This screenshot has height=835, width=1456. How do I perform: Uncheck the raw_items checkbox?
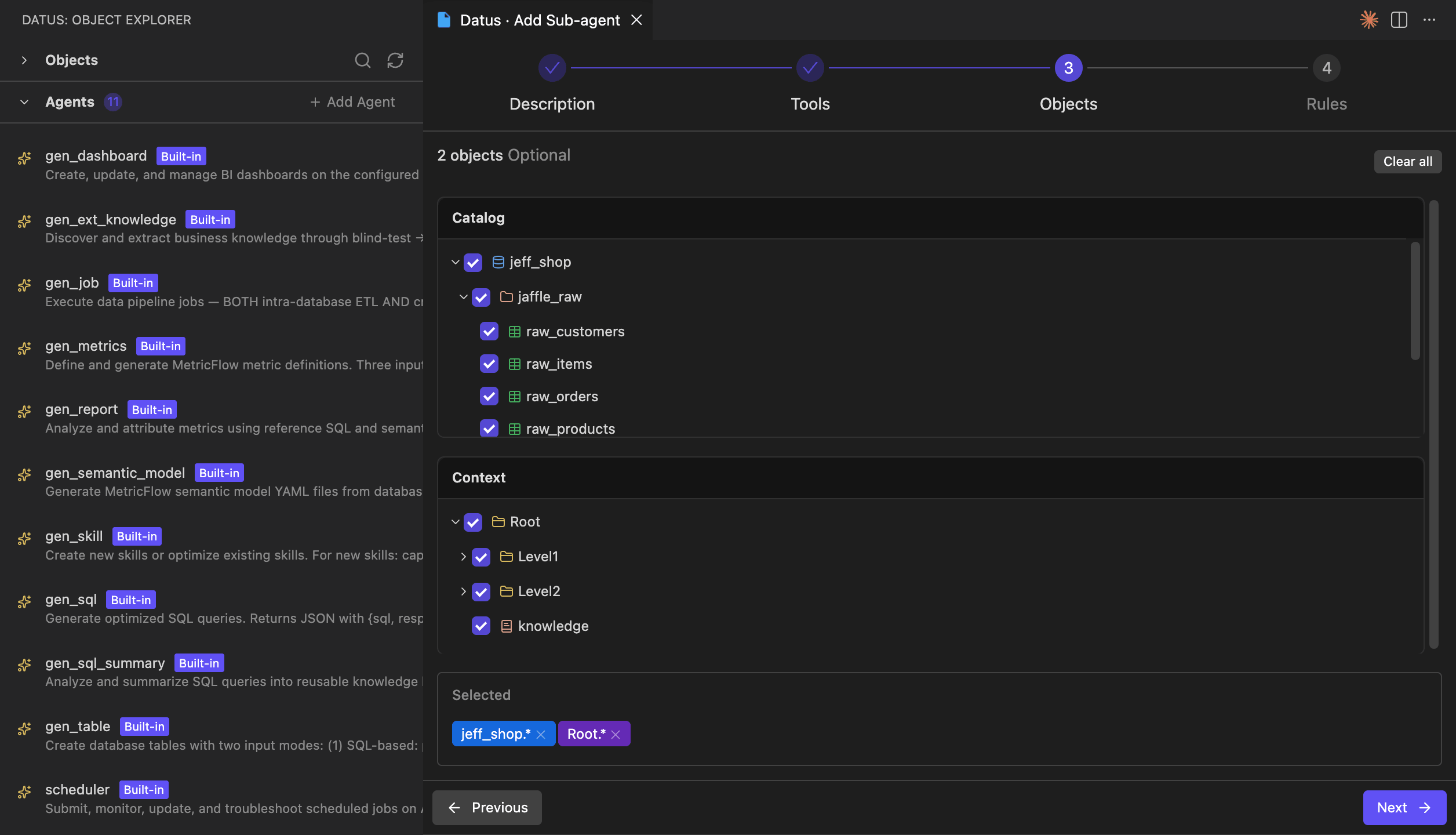pyautogui.click(x=489, y=364)
